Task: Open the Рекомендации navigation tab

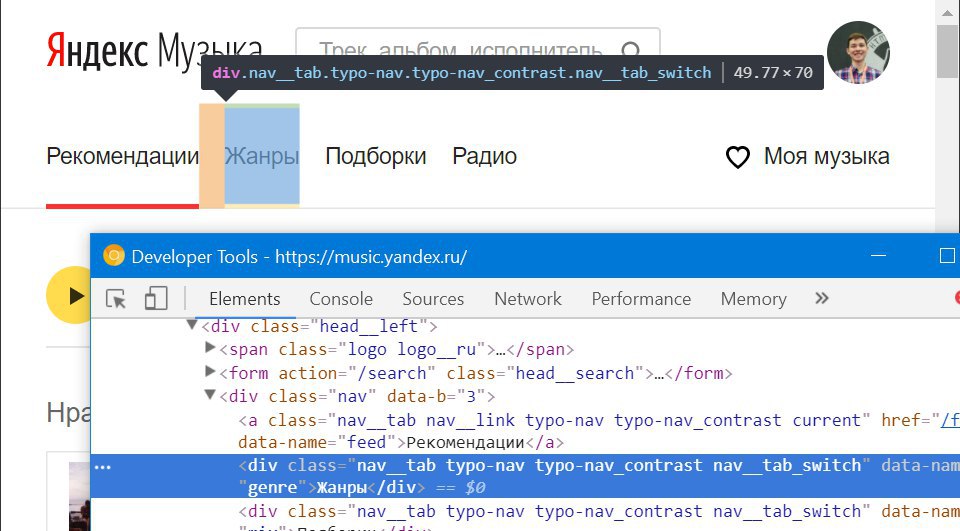Action: click(122, 156)
